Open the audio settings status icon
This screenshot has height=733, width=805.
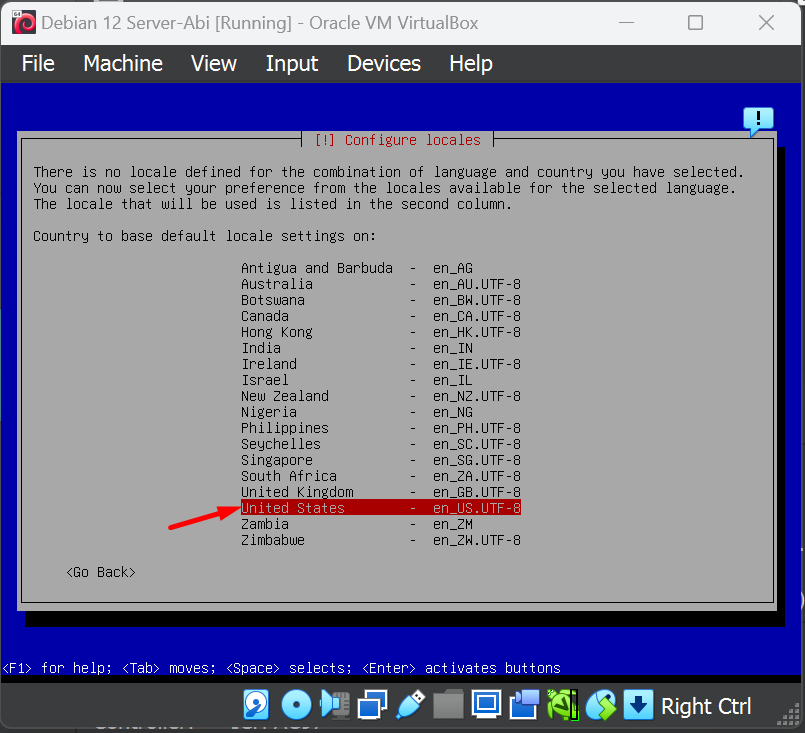click(x=335, y=704)
